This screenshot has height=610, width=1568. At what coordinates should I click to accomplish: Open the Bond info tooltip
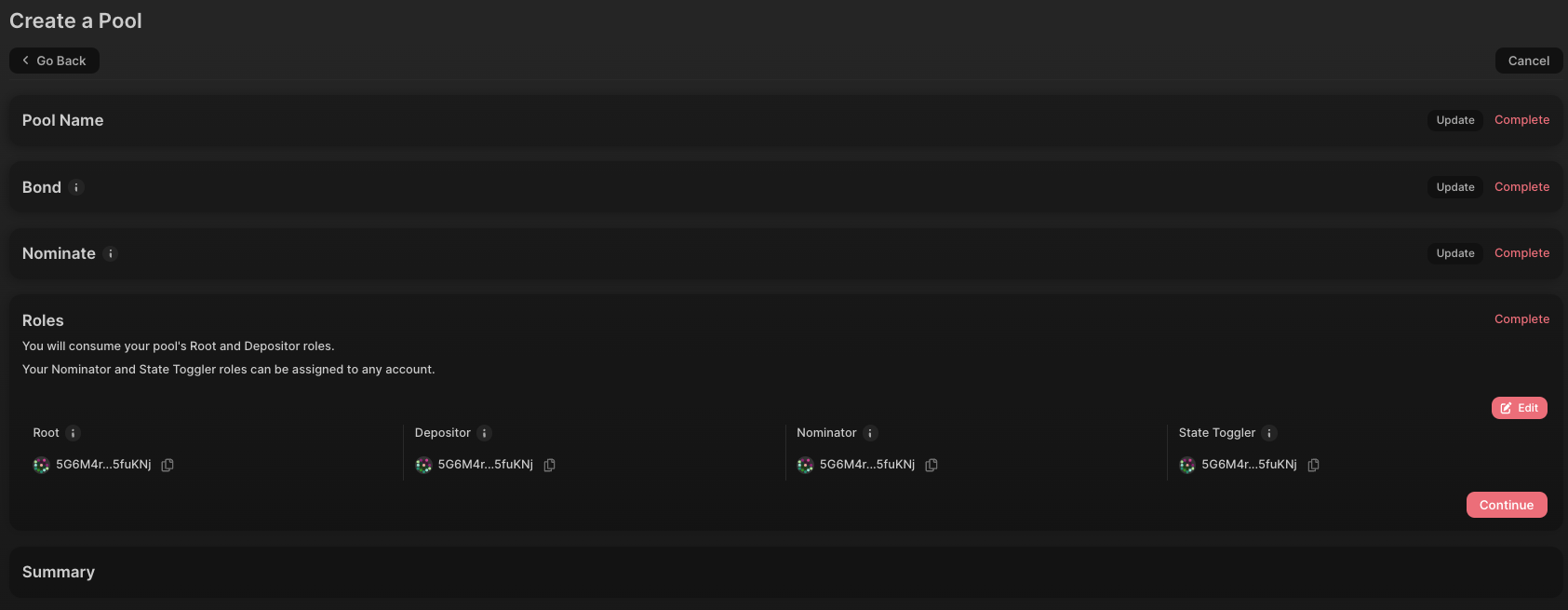(x=76, y=187)
